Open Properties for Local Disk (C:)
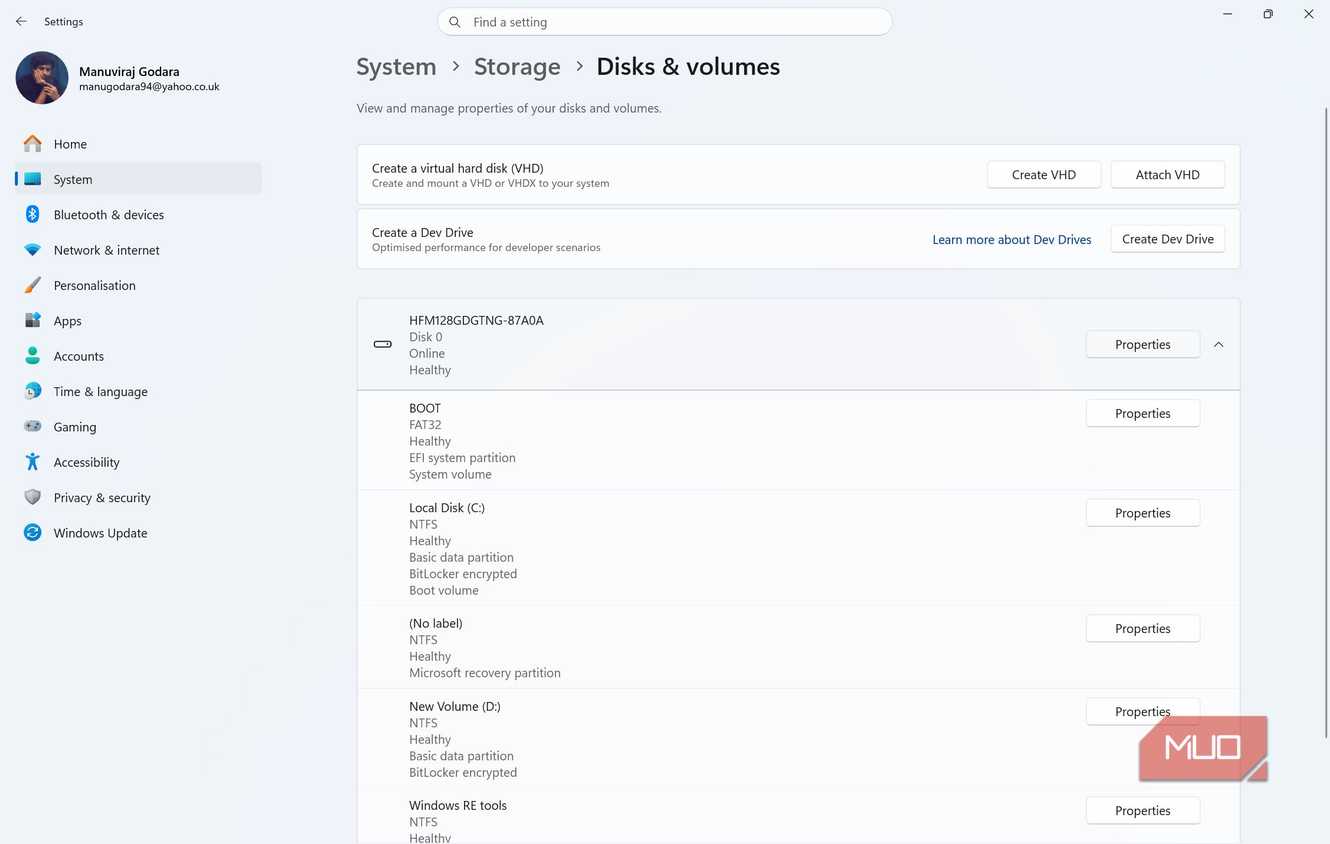 [x=1143, y=513]
